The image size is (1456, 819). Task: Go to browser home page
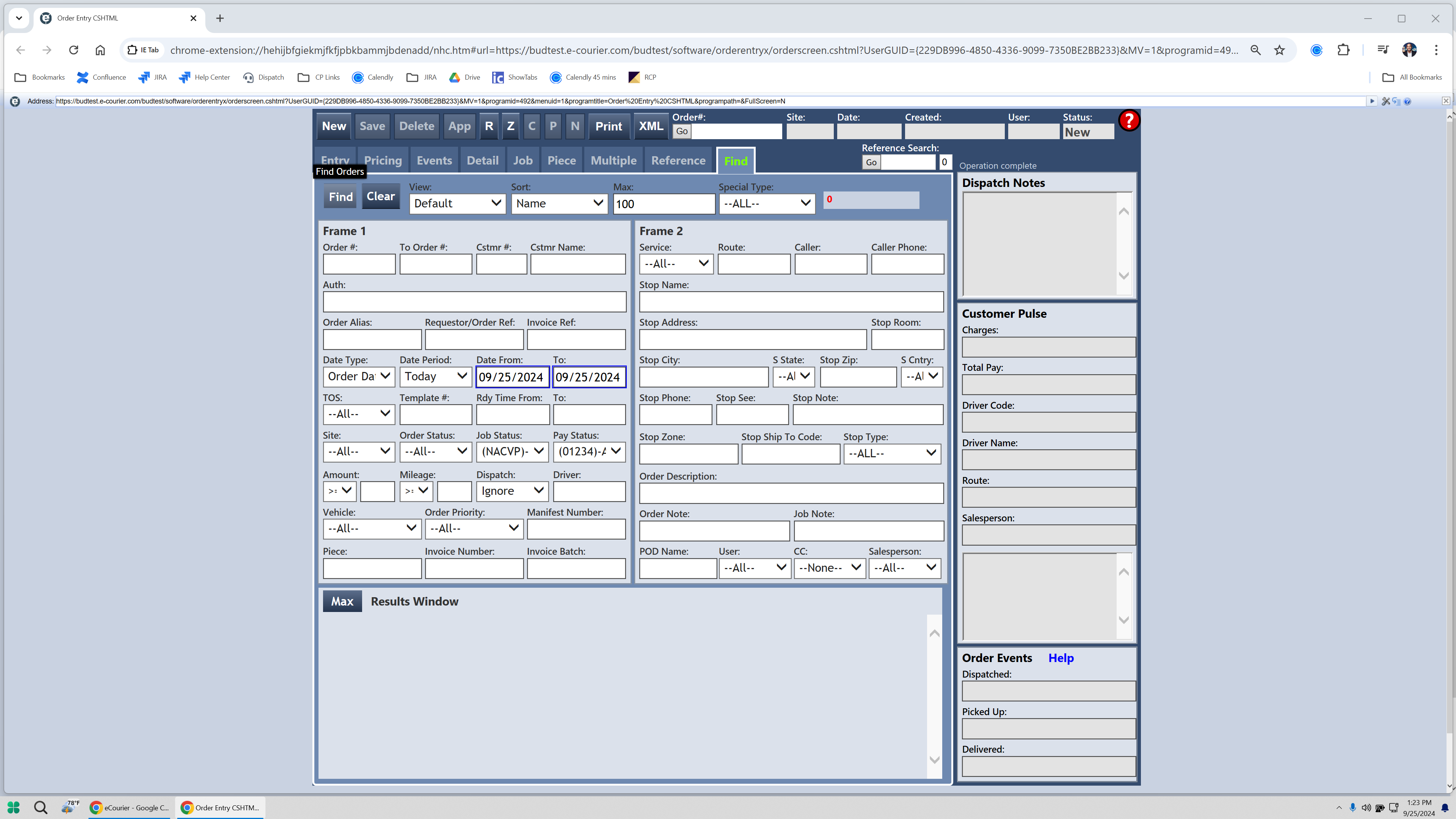click(x=100, y=50)
